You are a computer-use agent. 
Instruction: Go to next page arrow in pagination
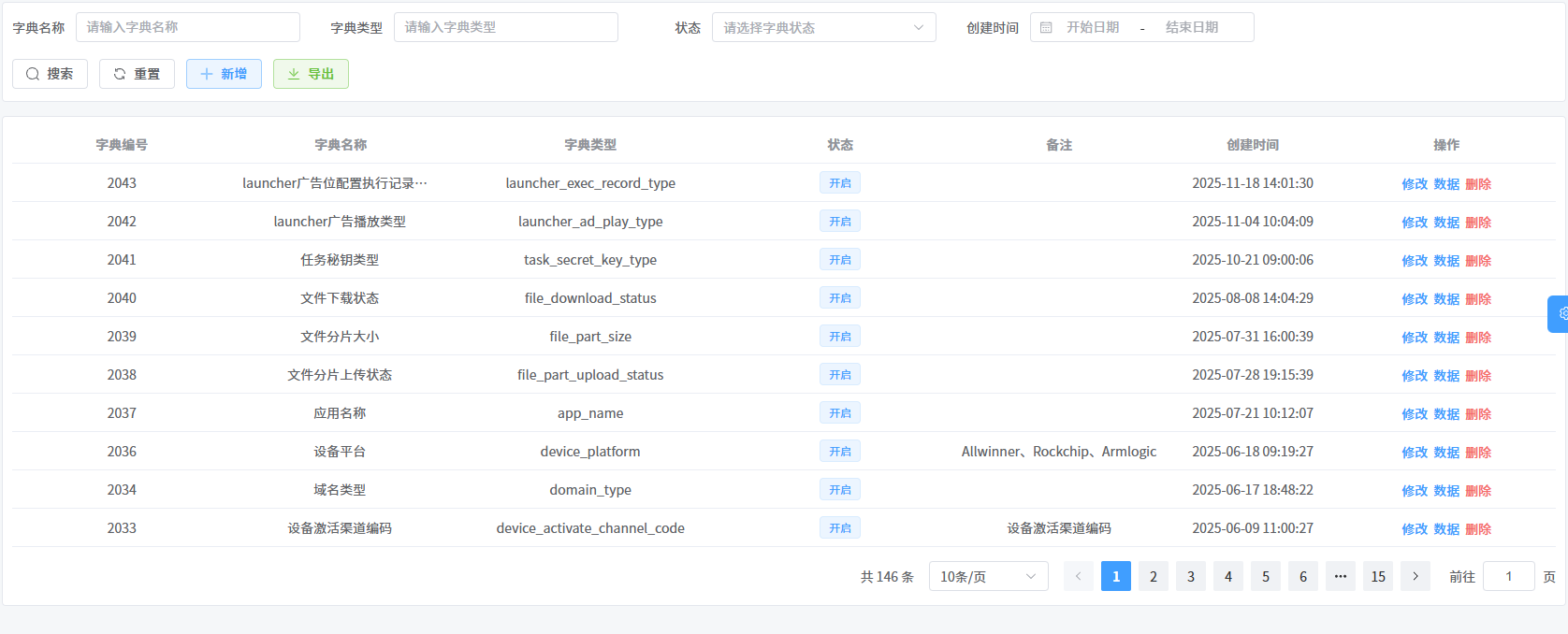(x=1416, y=576)
